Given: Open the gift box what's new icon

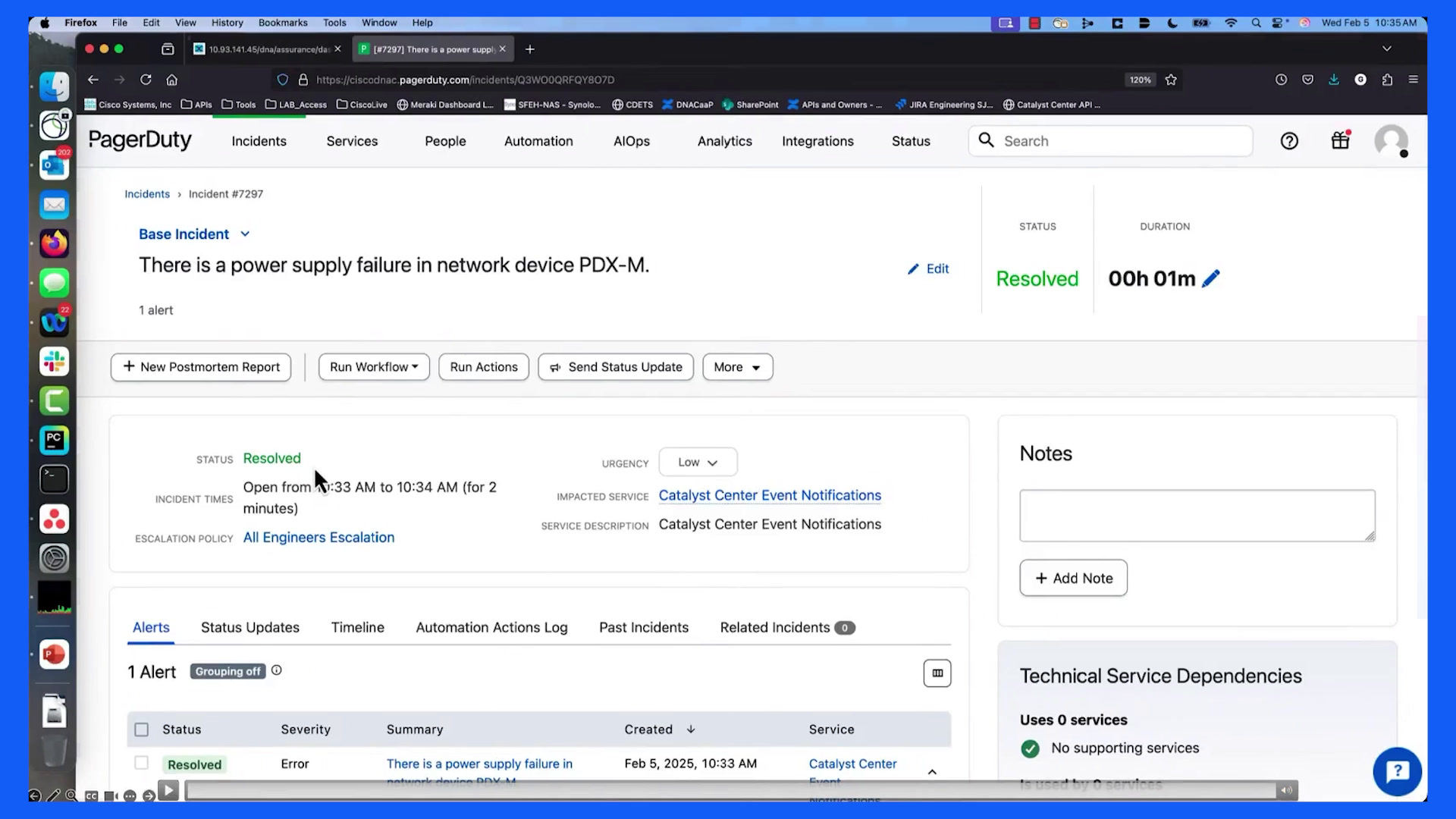Looking at the screenshot, I should [x=1341, y=140].
